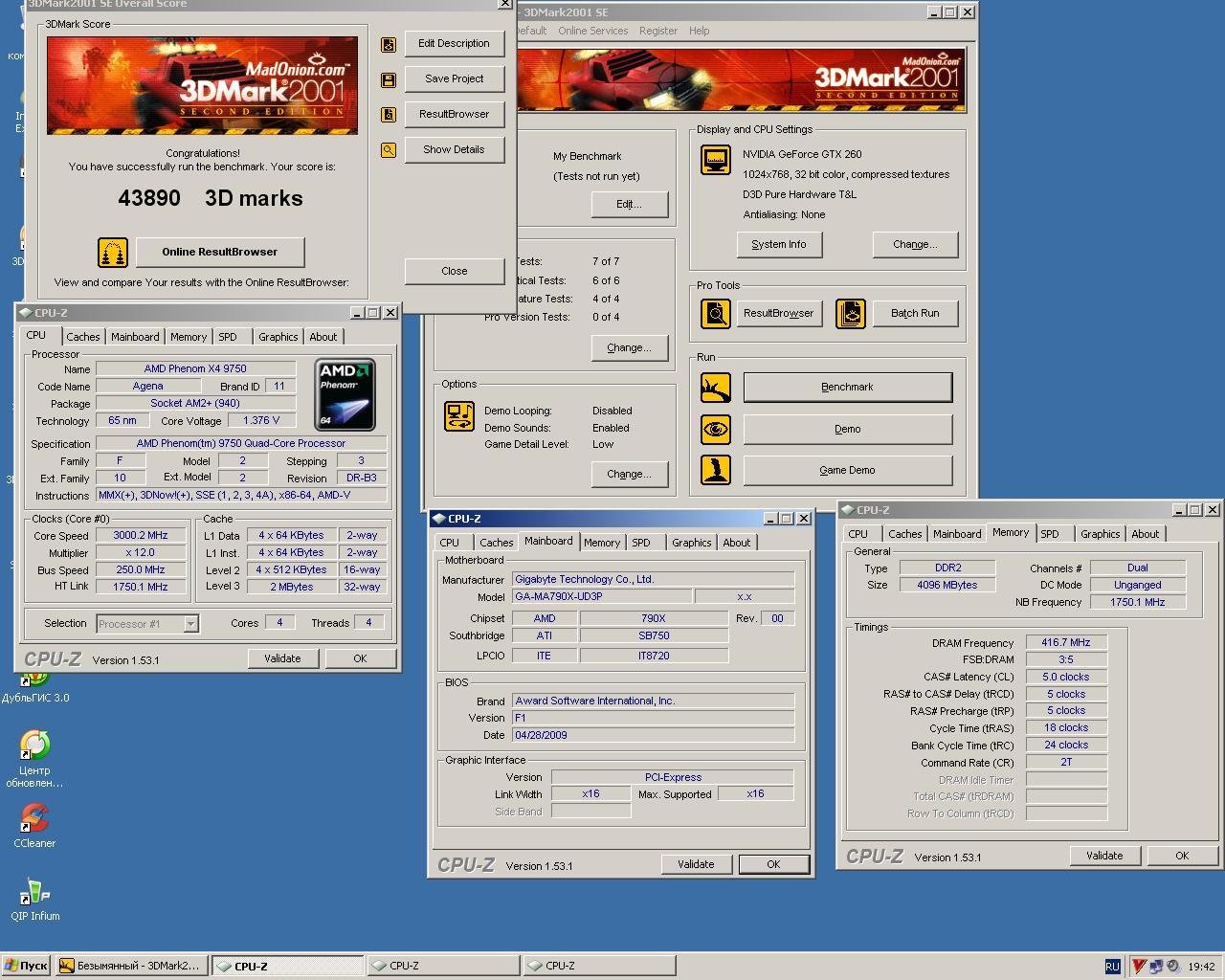
Task: Open Memory tab in Mainboard CPU-Z window
Action: [x=602, y=543]
